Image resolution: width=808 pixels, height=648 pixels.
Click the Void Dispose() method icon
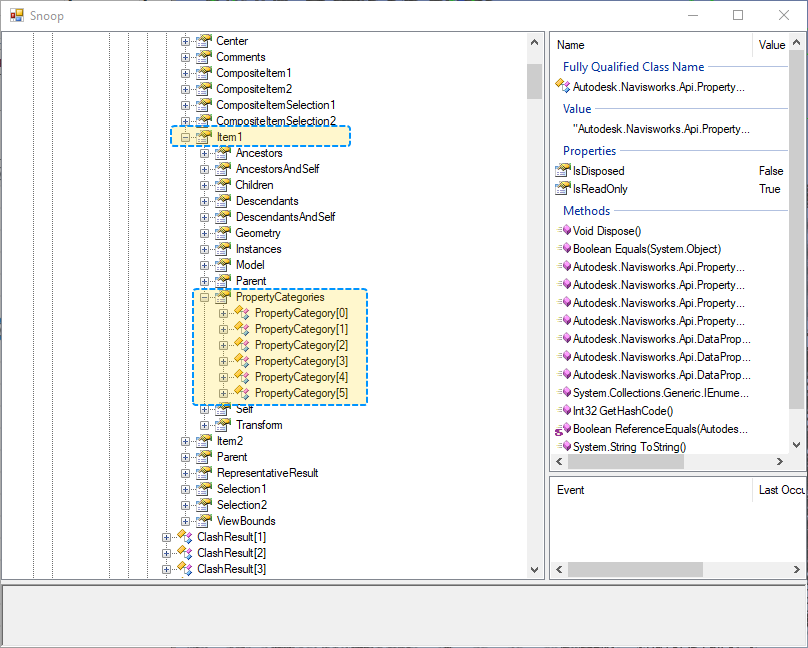pos(564,231)
